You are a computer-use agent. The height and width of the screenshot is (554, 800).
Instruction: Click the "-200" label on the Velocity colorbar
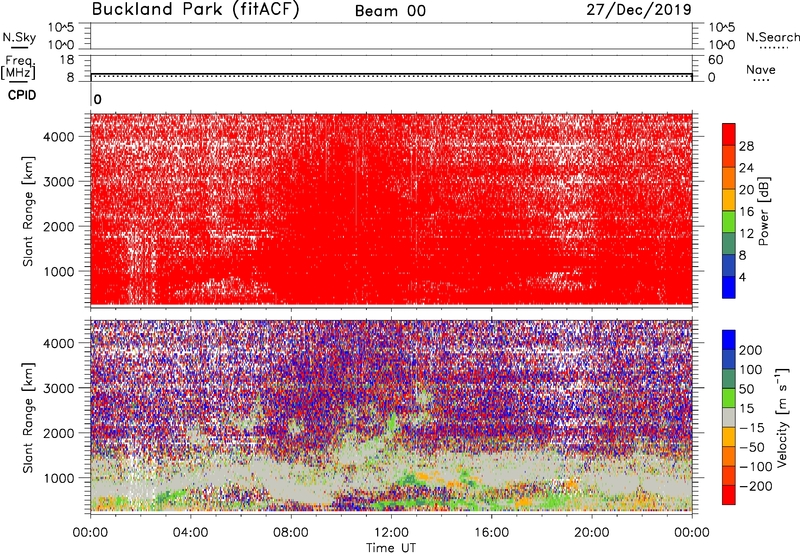pos(755,487)
